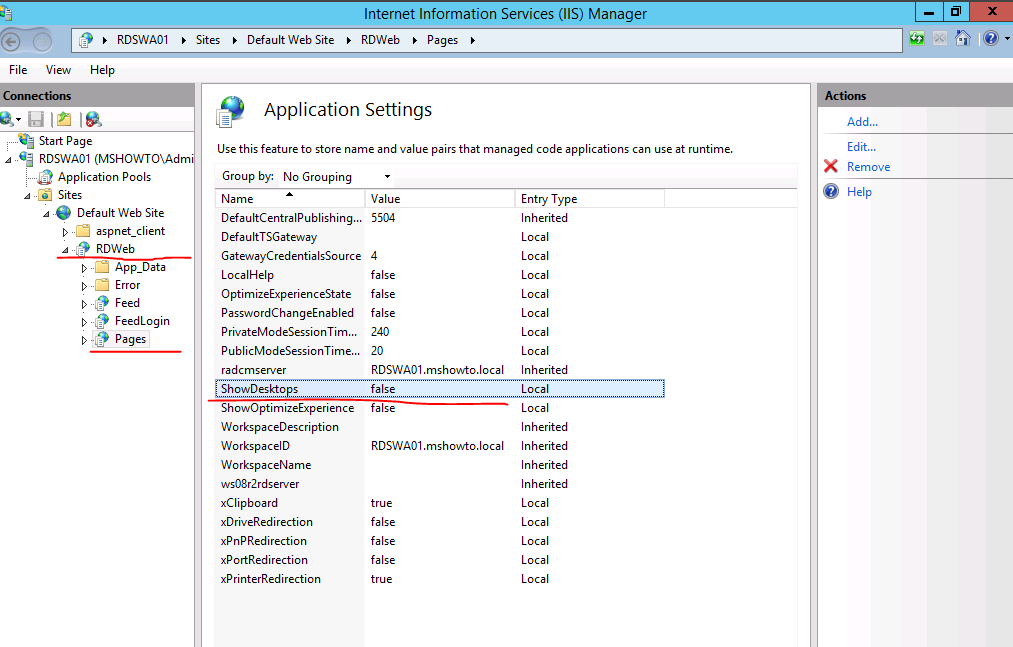The image size is (1013, 647).
Task: Sort by Entry Type column header
Action: click(x=590, y=198)
